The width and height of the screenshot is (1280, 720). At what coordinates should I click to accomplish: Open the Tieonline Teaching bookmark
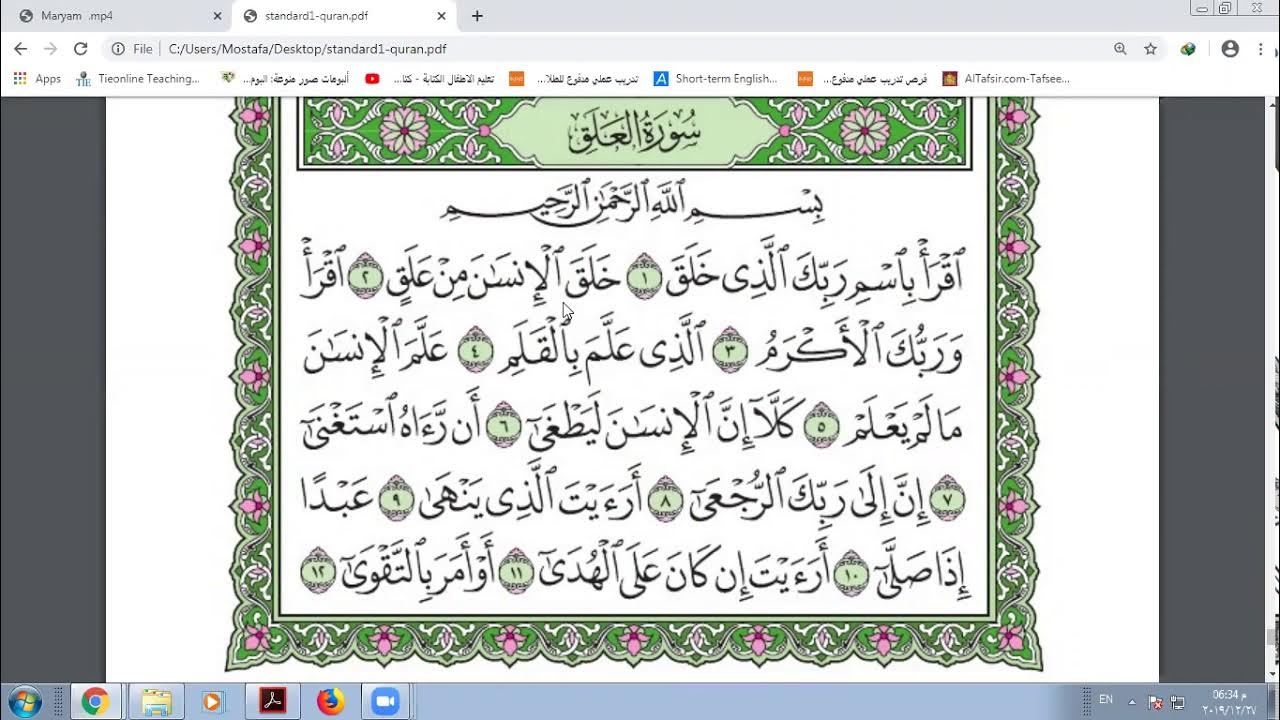(138, 78)
